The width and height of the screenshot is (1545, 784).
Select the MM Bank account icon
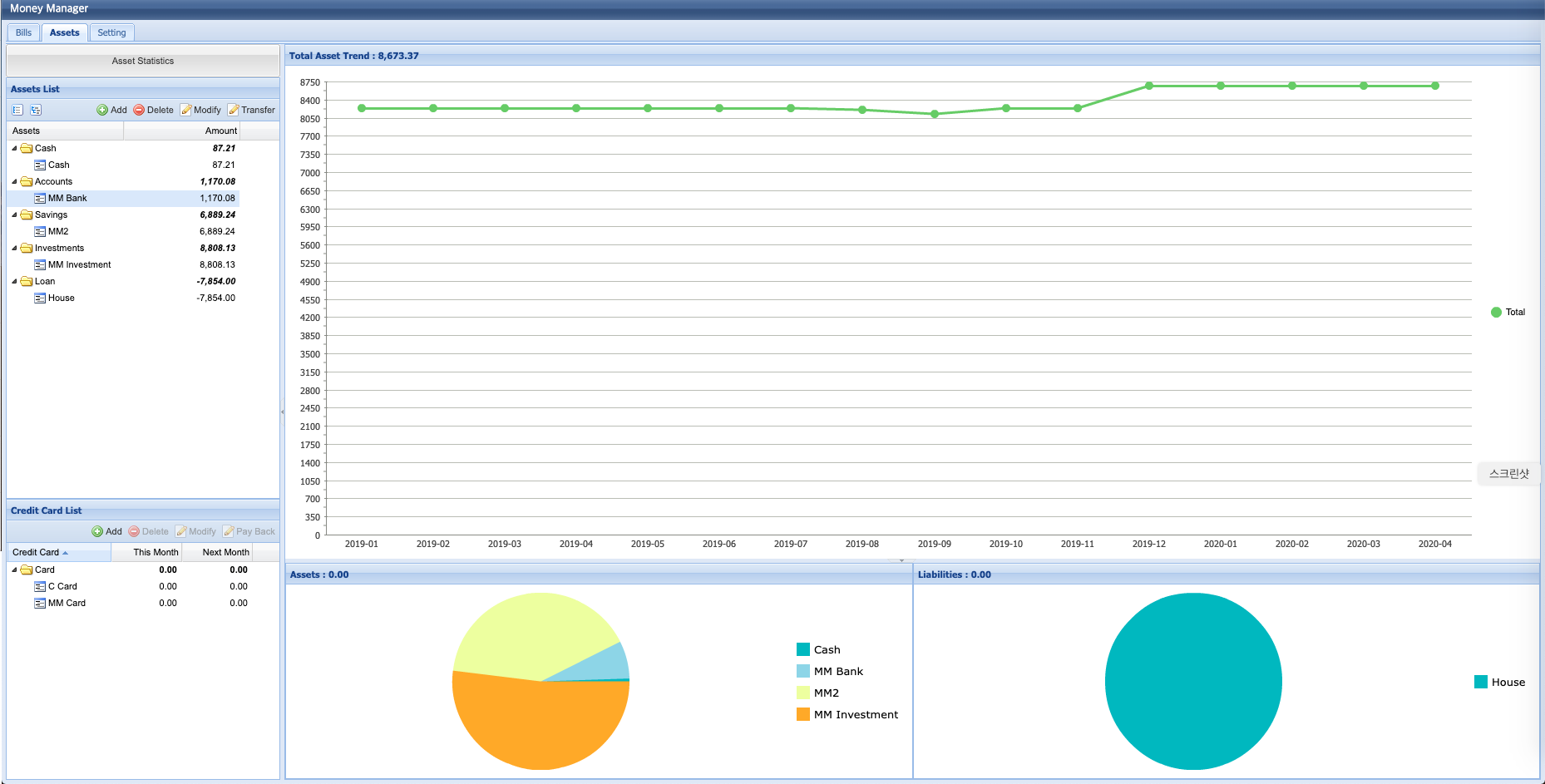pyautogui.click(x=40, y=198)
